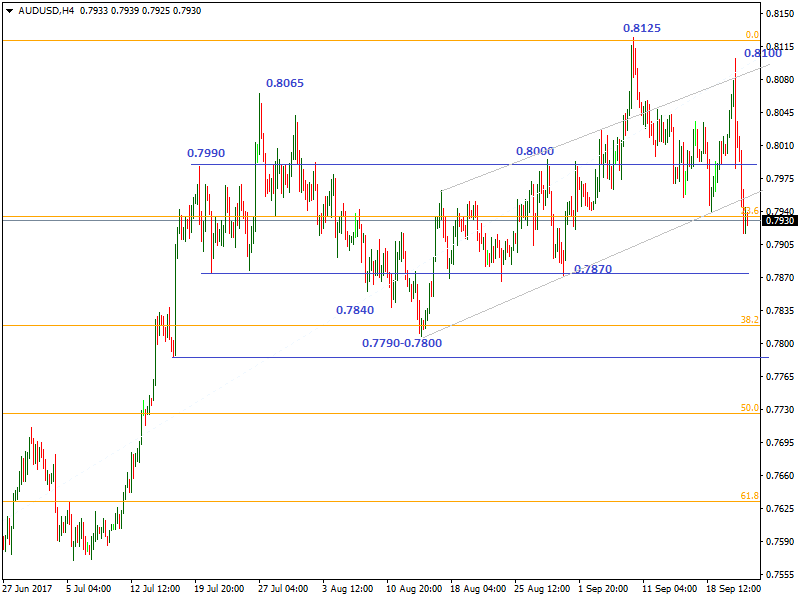Select the 0.8065 high price label
This screenshot has width=800, height=600.
pos(285,84)
